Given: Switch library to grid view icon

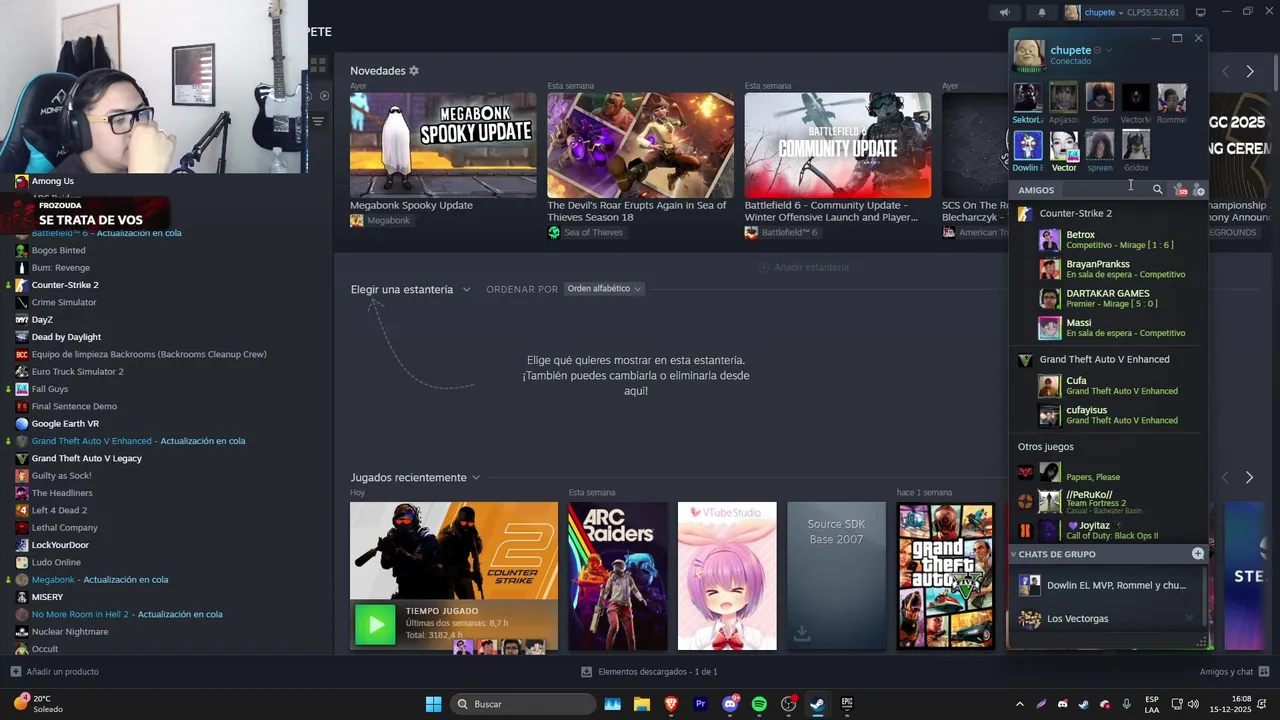Looking at the screenshot, I should pos(318,65).
